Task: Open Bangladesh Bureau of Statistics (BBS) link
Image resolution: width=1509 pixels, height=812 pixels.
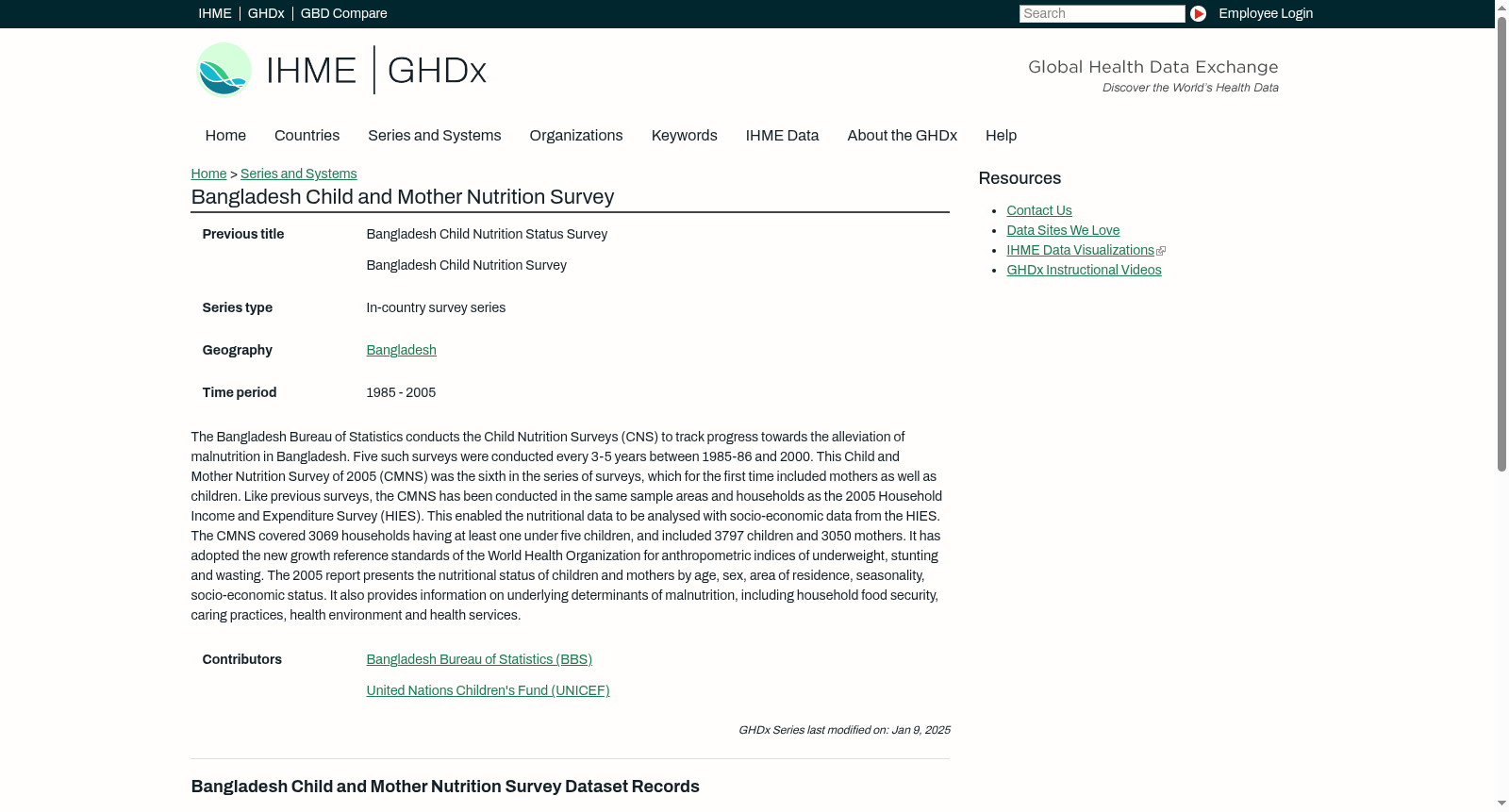Action: [x=479, y=659]
